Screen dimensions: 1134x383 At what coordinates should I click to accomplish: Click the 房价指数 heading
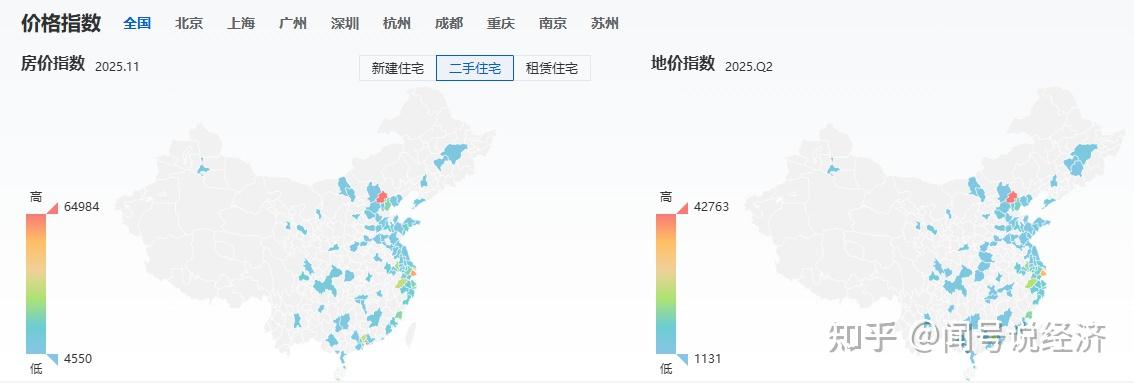(54, 64)
